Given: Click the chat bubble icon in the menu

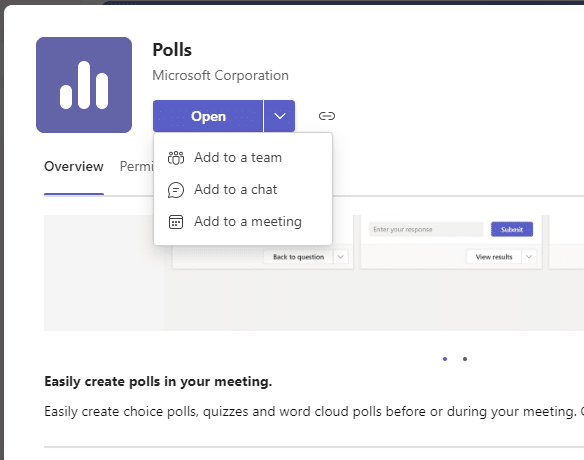Looking at the screenshot, I should click(176, 190).
